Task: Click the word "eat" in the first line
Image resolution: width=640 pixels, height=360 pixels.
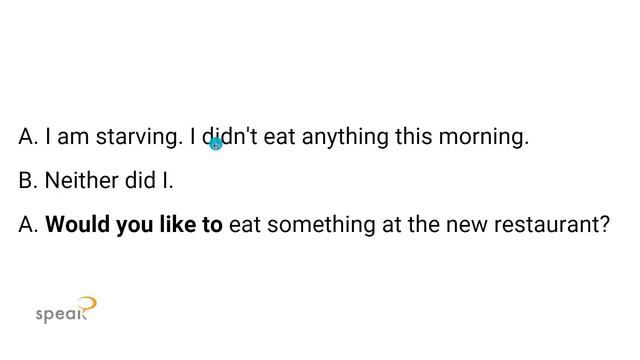Action: pyautogui.click(x=279, y=137)
